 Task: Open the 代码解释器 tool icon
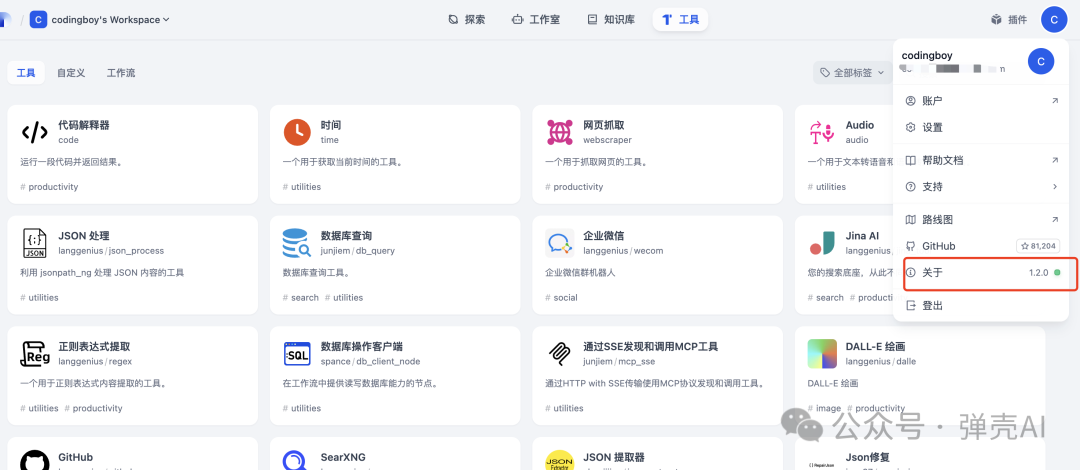coord(34,132)
